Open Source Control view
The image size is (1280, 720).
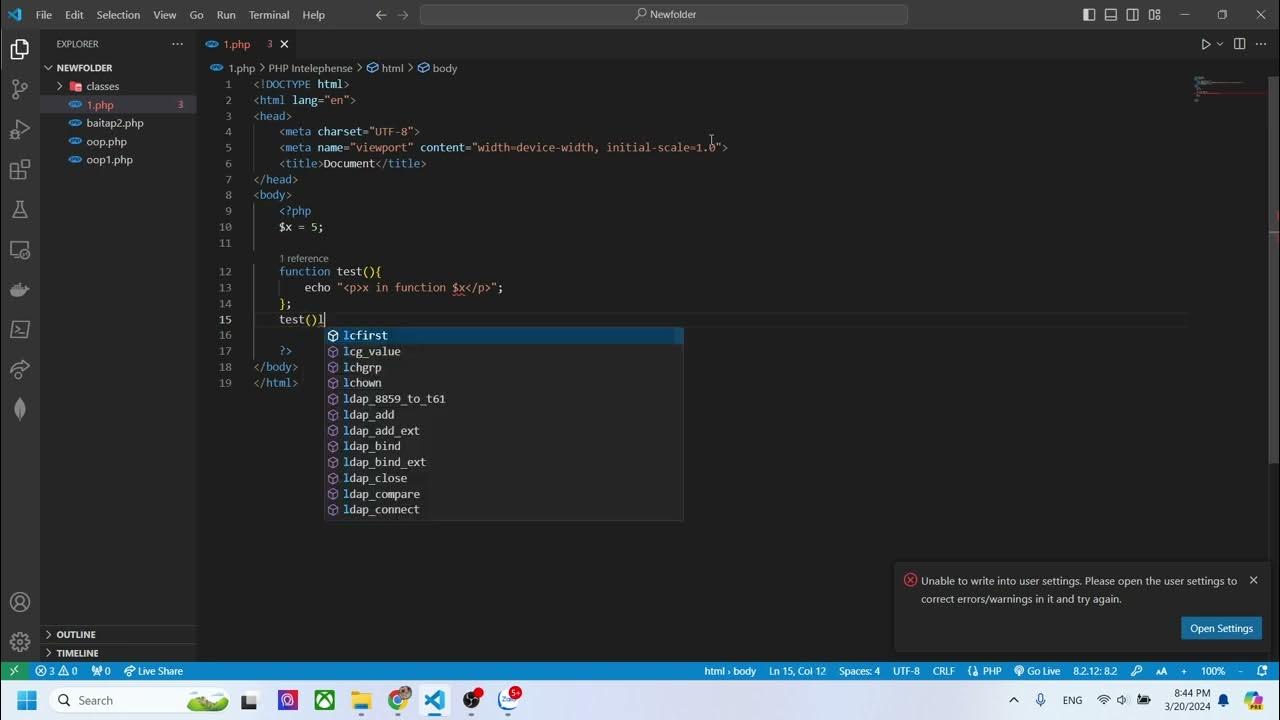(19, 89)
